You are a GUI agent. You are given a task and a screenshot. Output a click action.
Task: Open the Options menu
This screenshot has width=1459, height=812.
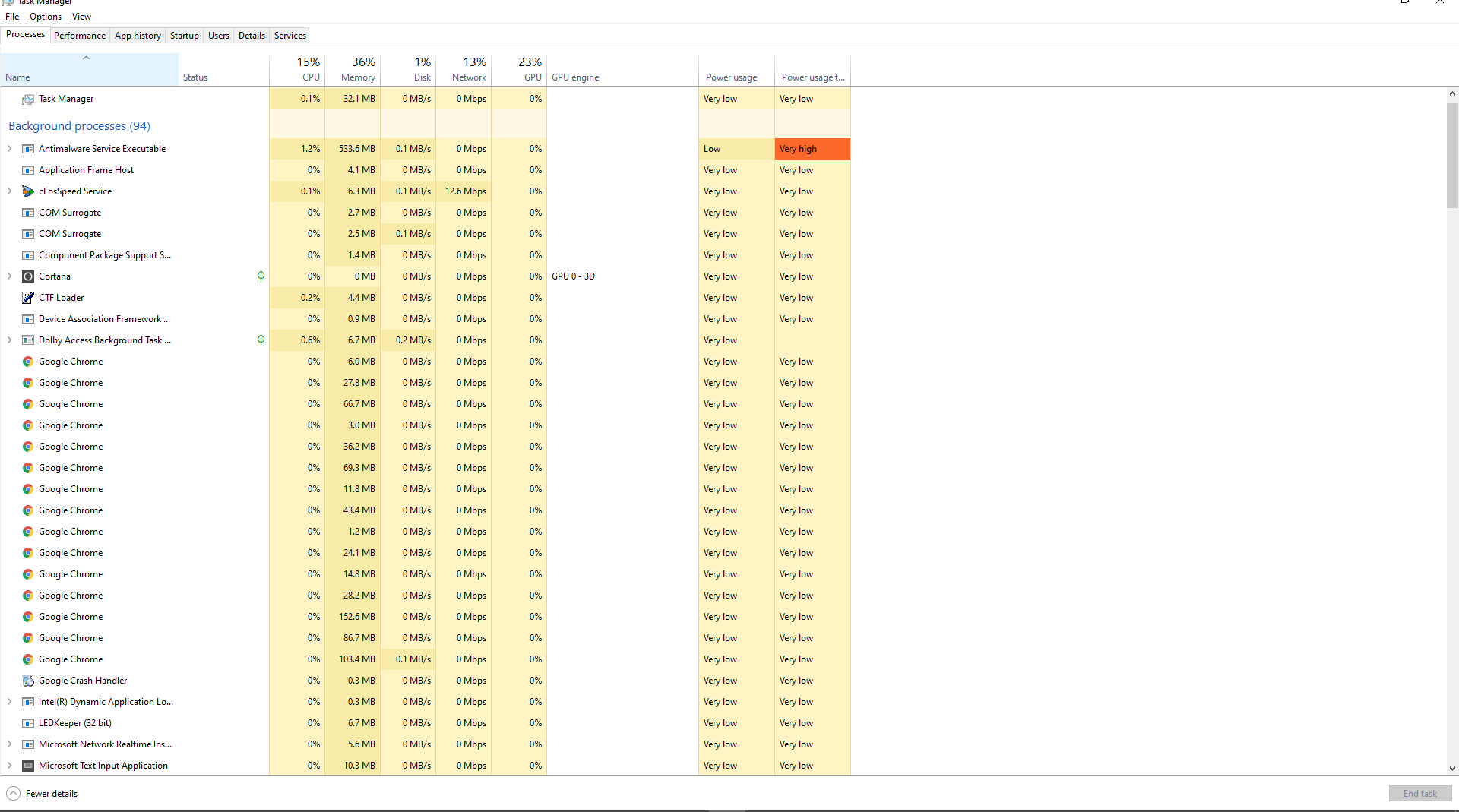click(46, 17)
